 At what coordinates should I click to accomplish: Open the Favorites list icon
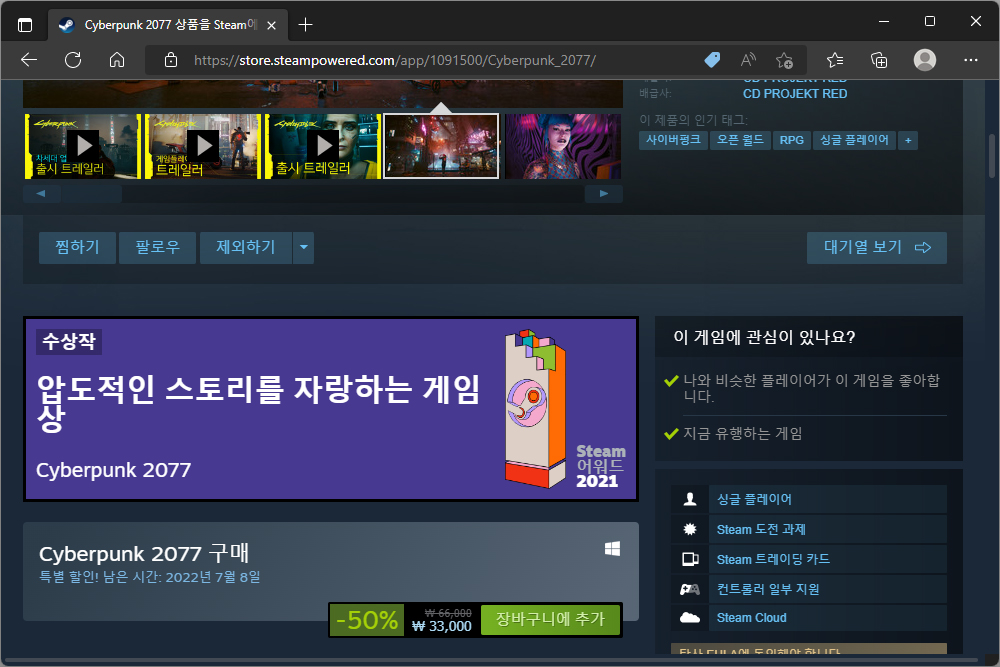pos(835,60)
